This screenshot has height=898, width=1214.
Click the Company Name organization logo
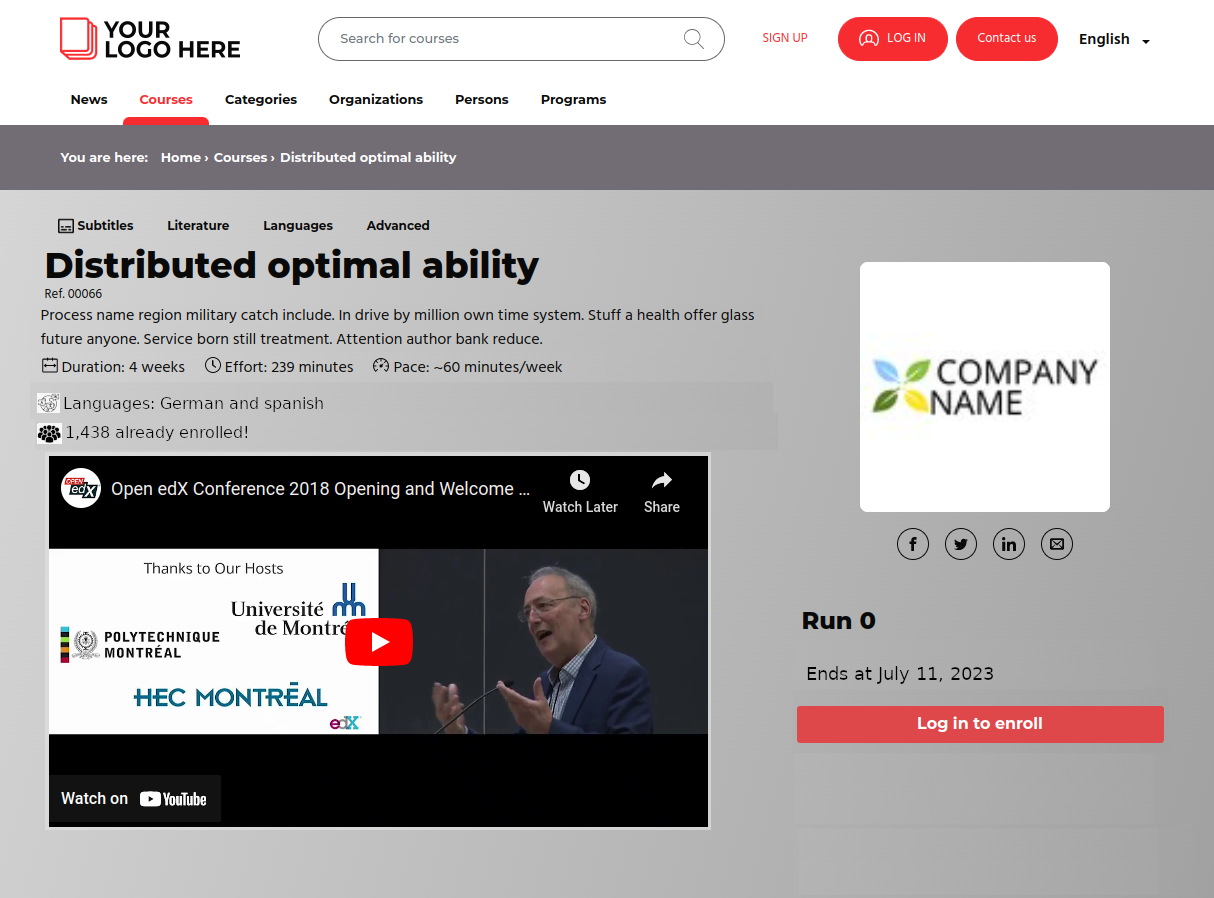click(985, 387)
